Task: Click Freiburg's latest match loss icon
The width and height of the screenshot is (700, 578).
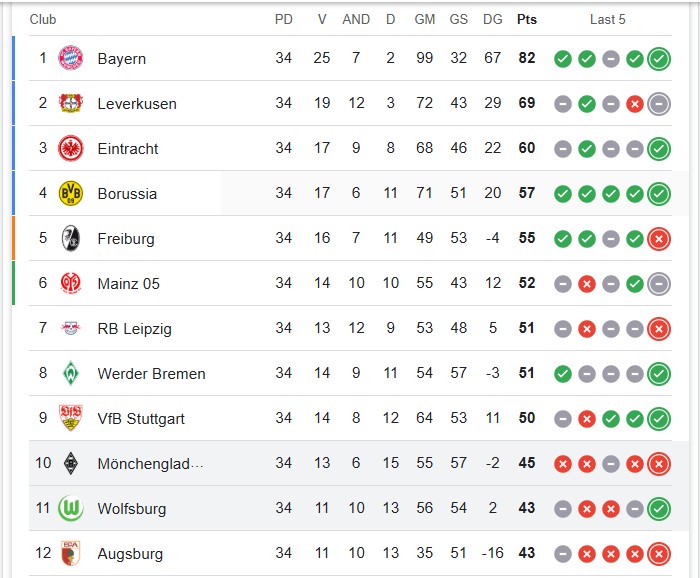Action: point(659,239)
